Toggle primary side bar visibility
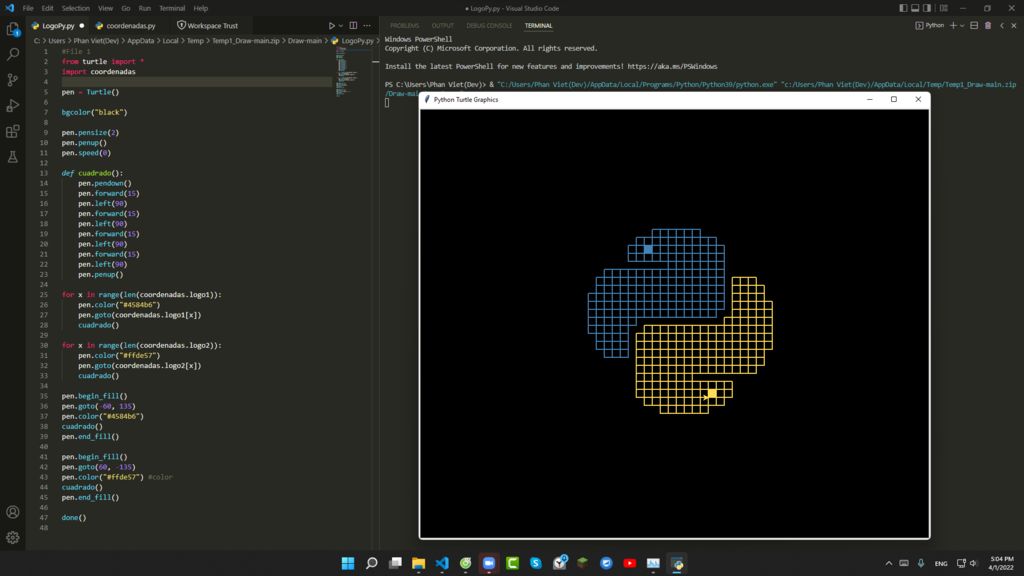1024x576 pixels. 903,8
